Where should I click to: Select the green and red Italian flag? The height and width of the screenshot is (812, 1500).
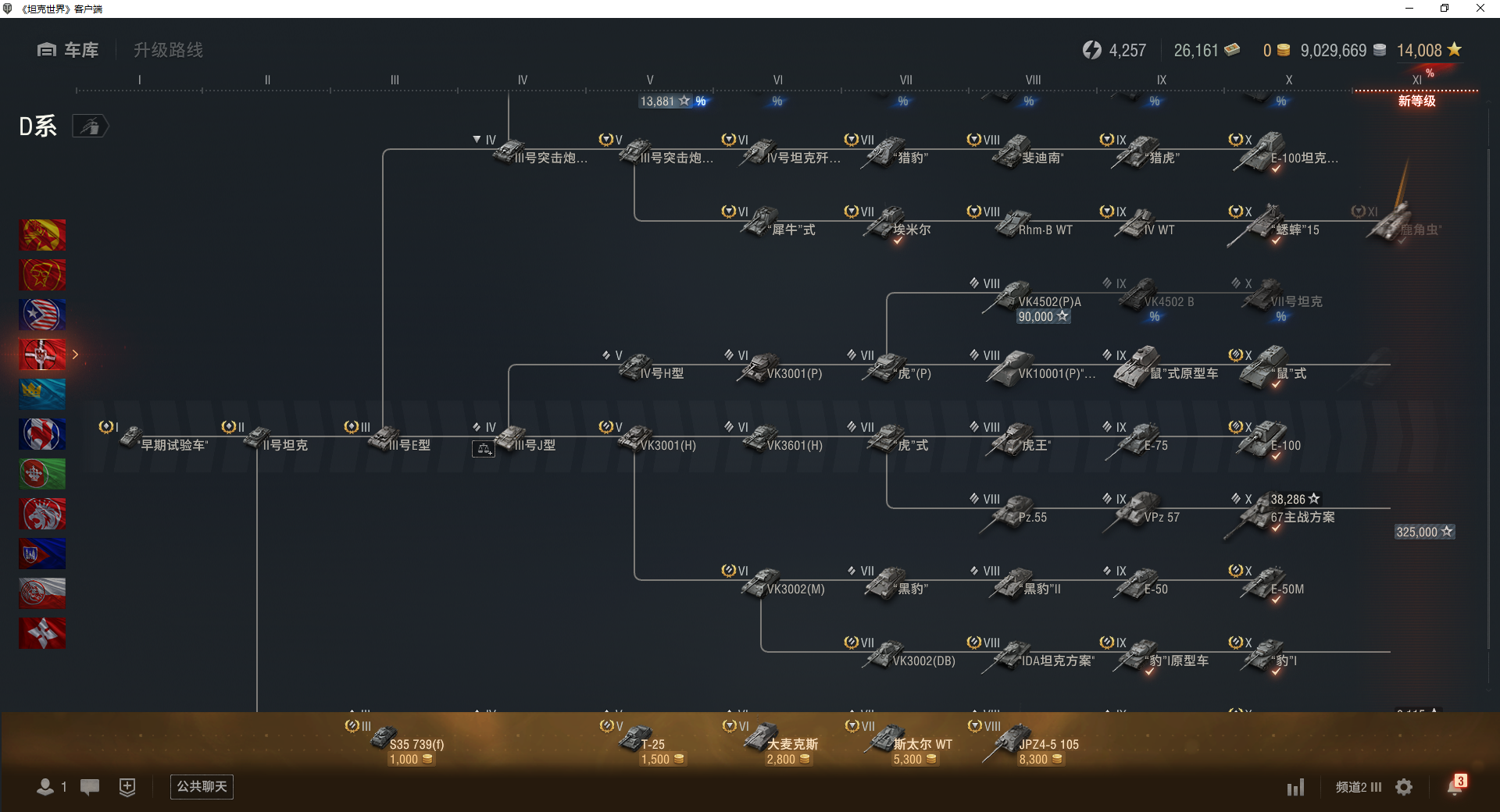pyautogui.click(x=42, y=474)
